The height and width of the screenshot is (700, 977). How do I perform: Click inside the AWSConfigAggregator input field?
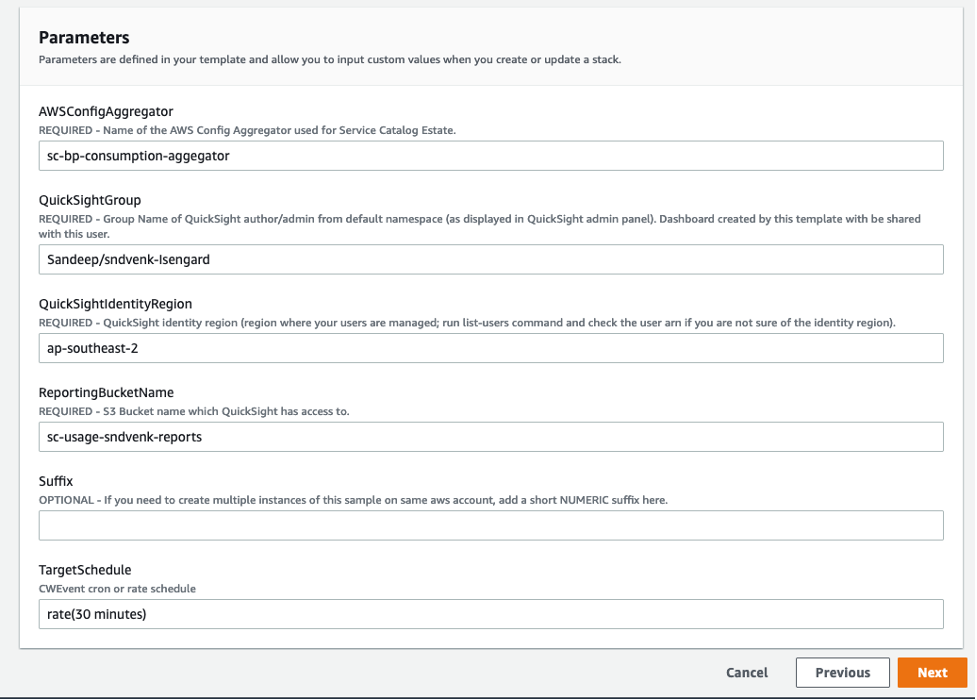tap(490, 155)
